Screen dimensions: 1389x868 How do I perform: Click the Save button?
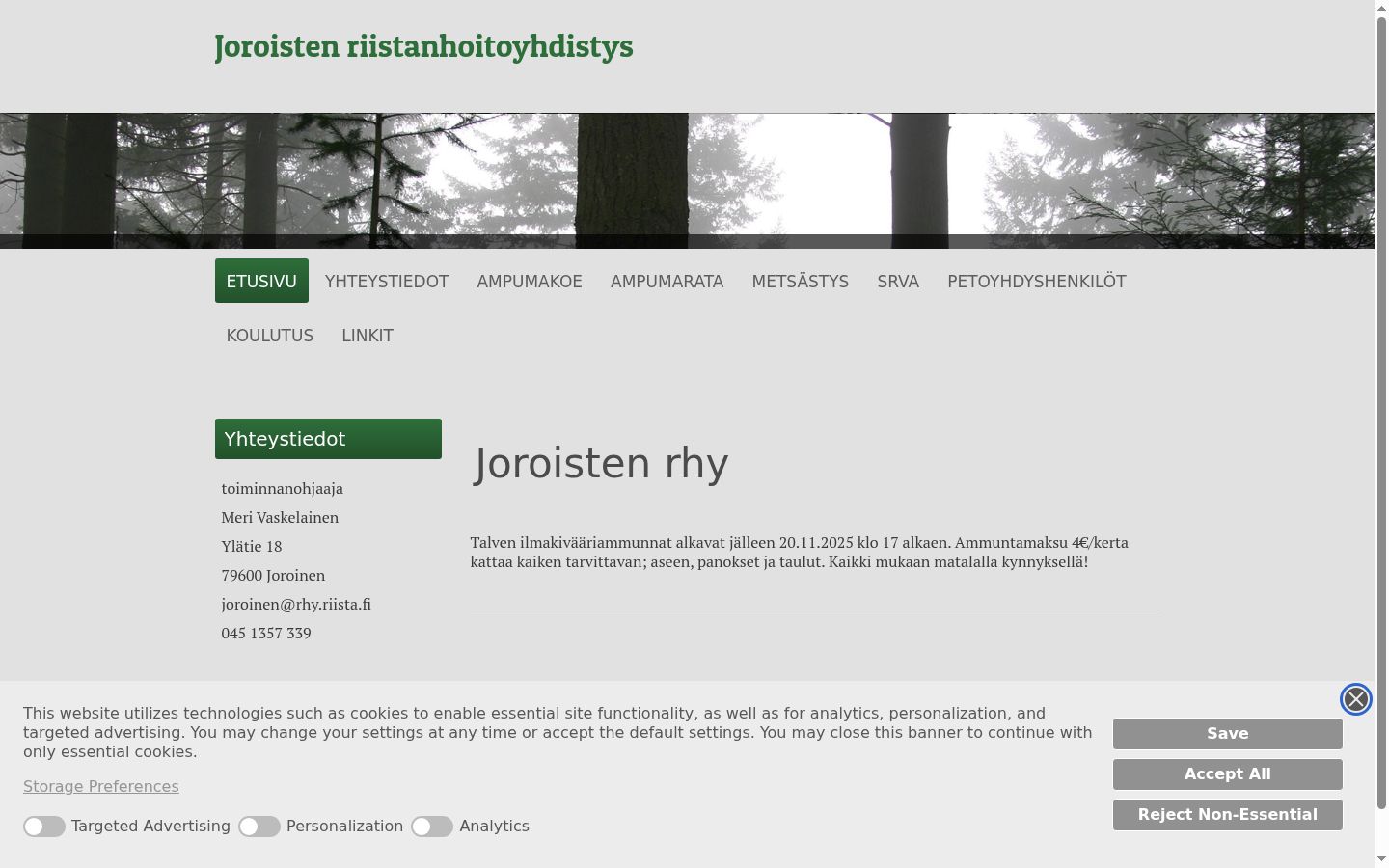[1227, 734]
